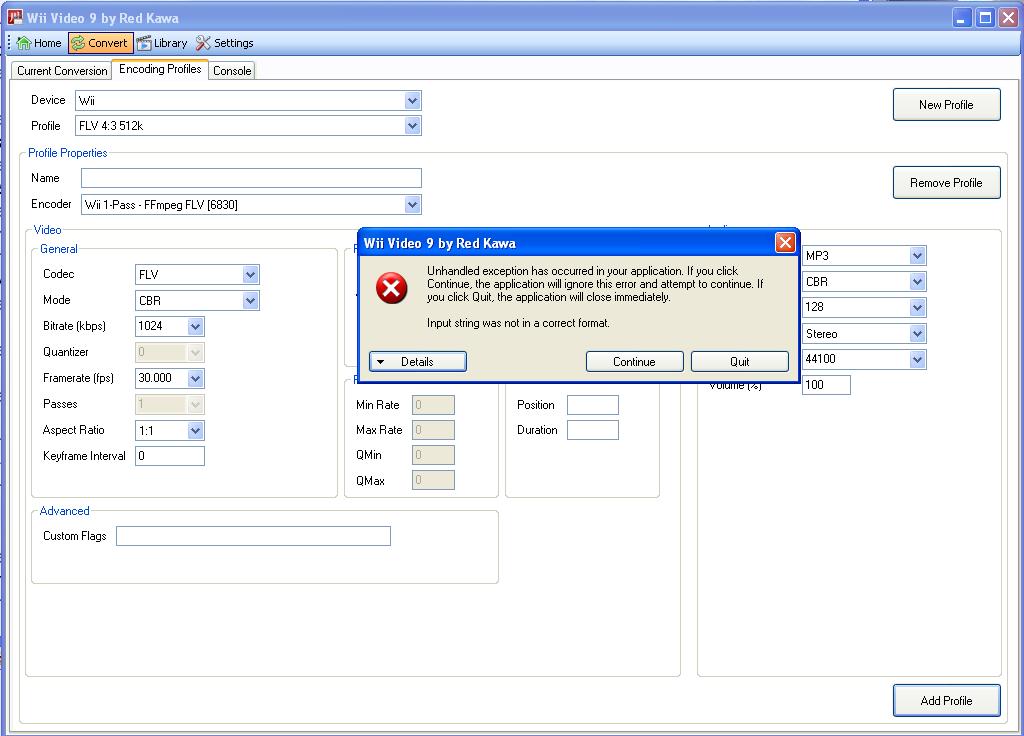Click the Keyframe Interval field
This screenshot has width=1024, height=736.
click(x=170, y=456)
